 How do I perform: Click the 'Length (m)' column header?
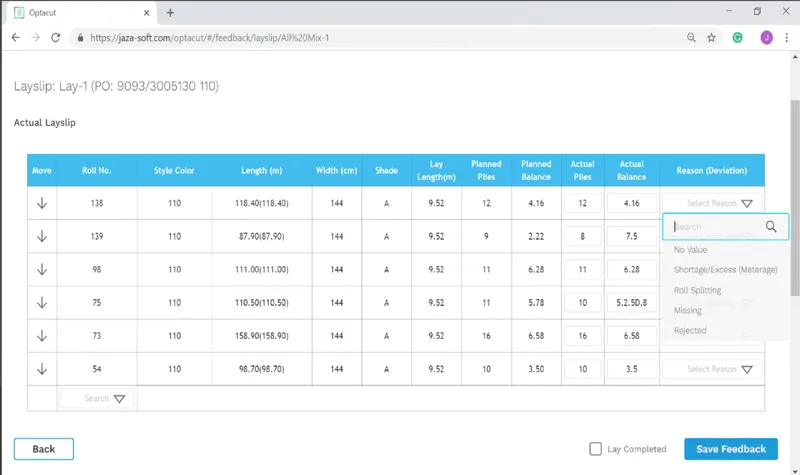tap(262, 170)
